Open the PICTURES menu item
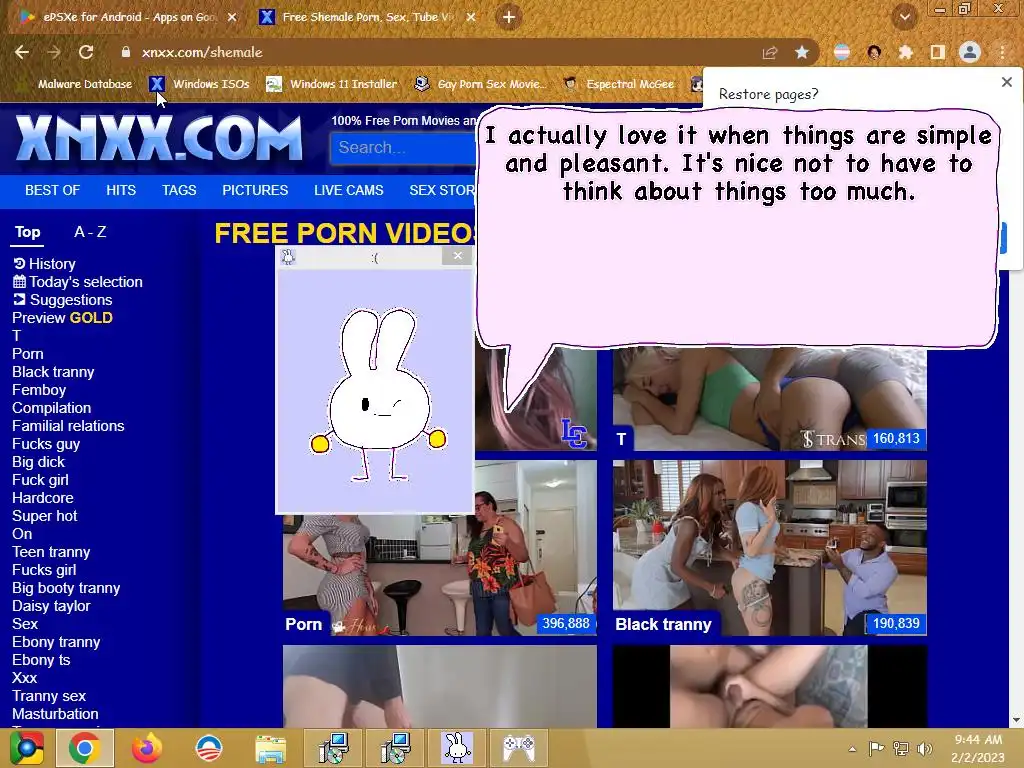Image resolution: width=1024 pixels, height=768 pixels. click(x=255, y=190)
